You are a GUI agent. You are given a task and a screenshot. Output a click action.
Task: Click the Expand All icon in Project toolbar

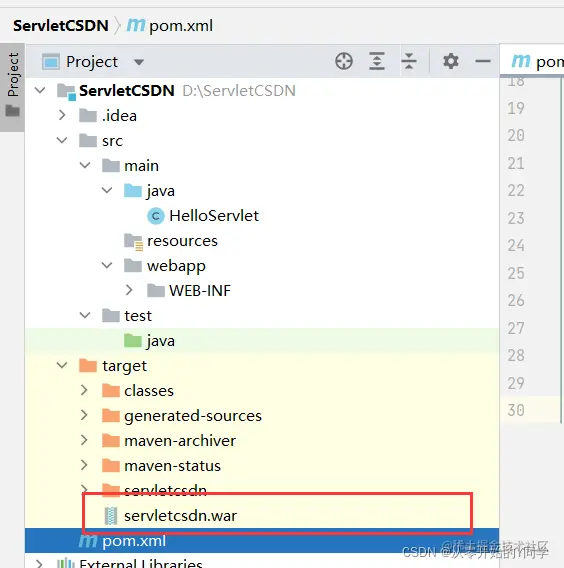(377, 61)
